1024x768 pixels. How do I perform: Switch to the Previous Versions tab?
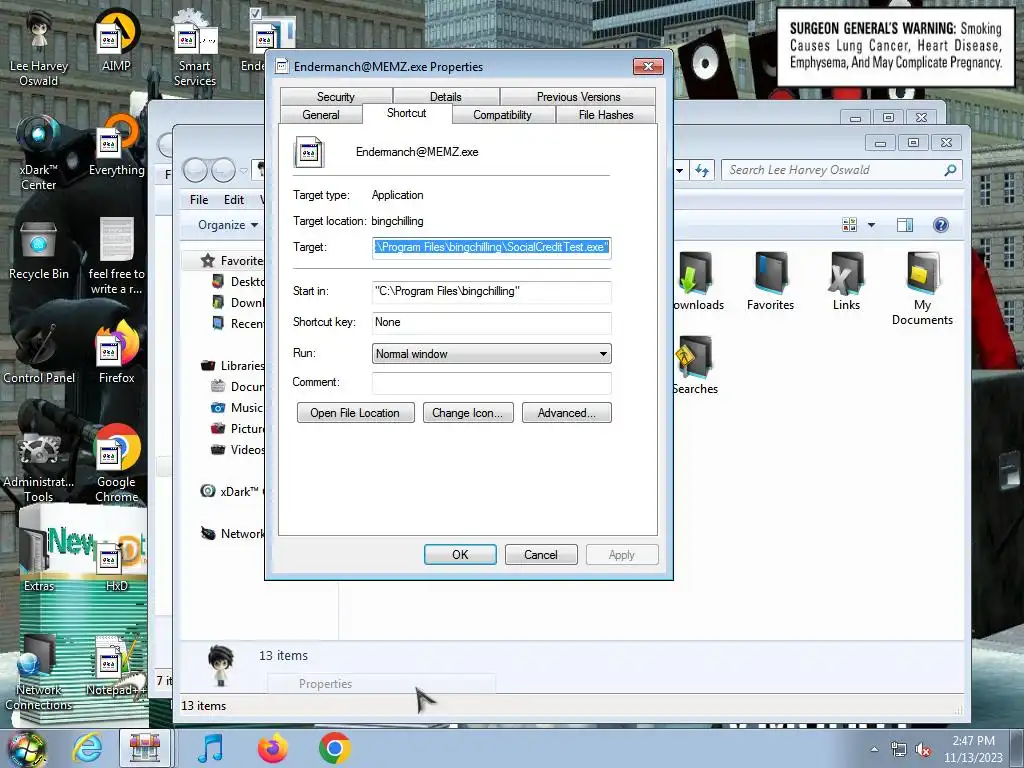(578, 97)
